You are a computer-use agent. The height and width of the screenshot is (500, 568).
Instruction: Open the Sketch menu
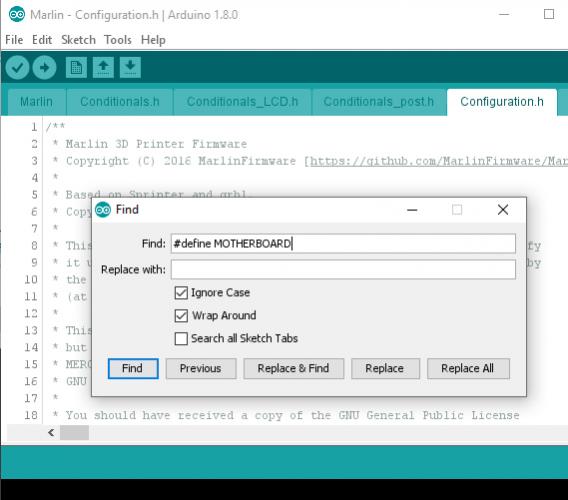click(x=79, y=39)
